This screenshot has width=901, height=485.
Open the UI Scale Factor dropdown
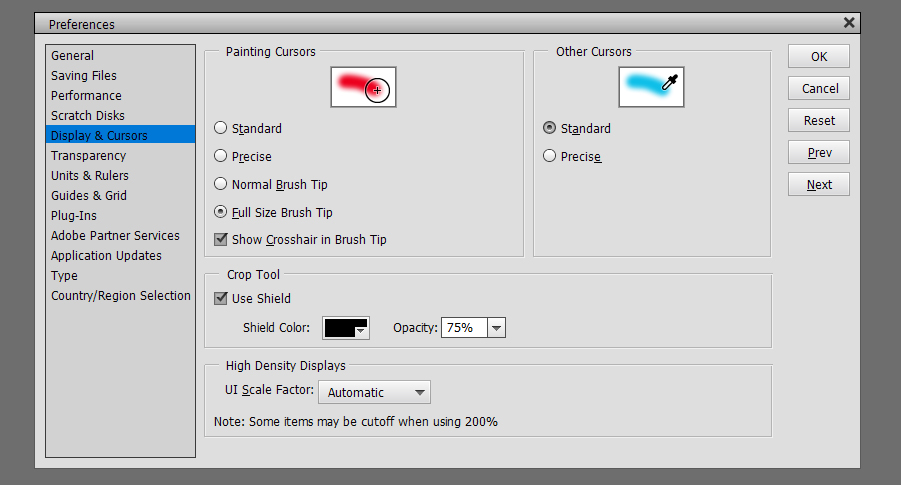point(374,392)
